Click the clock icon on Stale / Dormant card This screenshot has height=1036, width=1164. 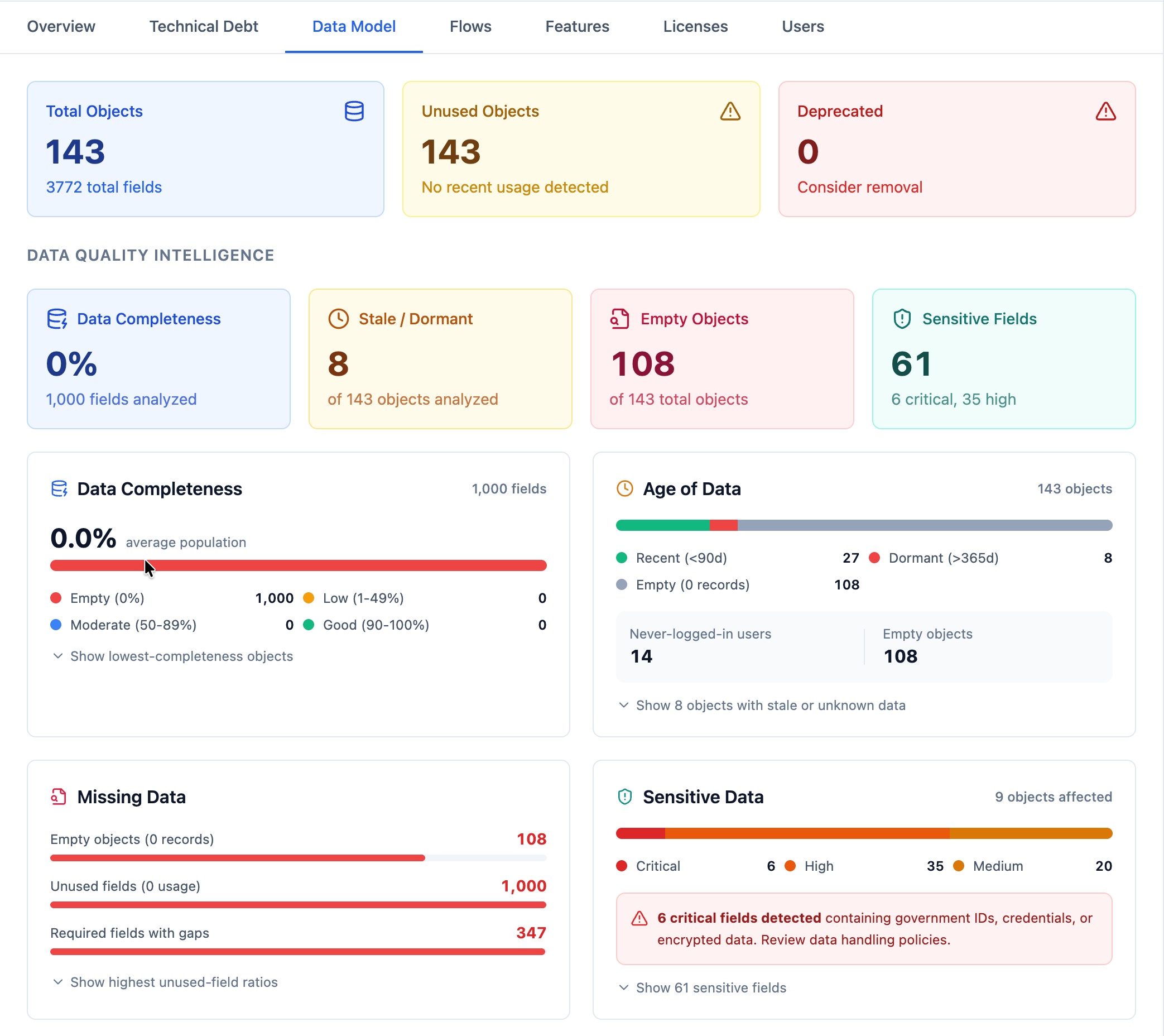[x=339, y=319]
